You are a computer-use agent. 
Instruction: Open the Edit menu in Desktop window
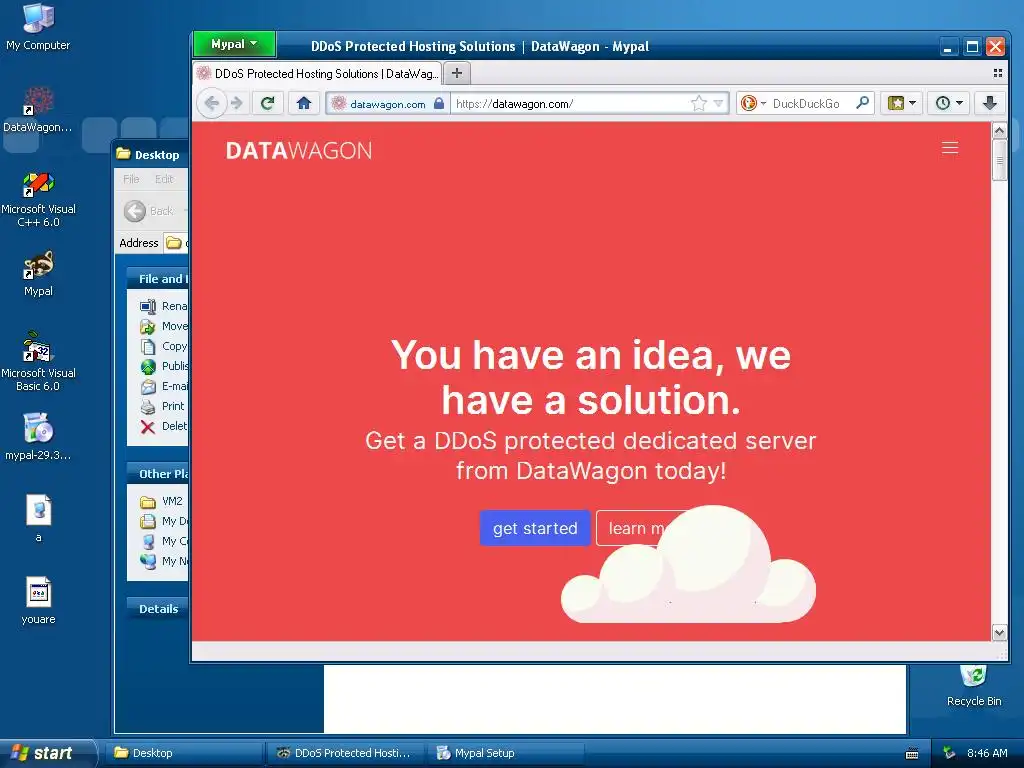pyautogui.click(x=164, y=179)
